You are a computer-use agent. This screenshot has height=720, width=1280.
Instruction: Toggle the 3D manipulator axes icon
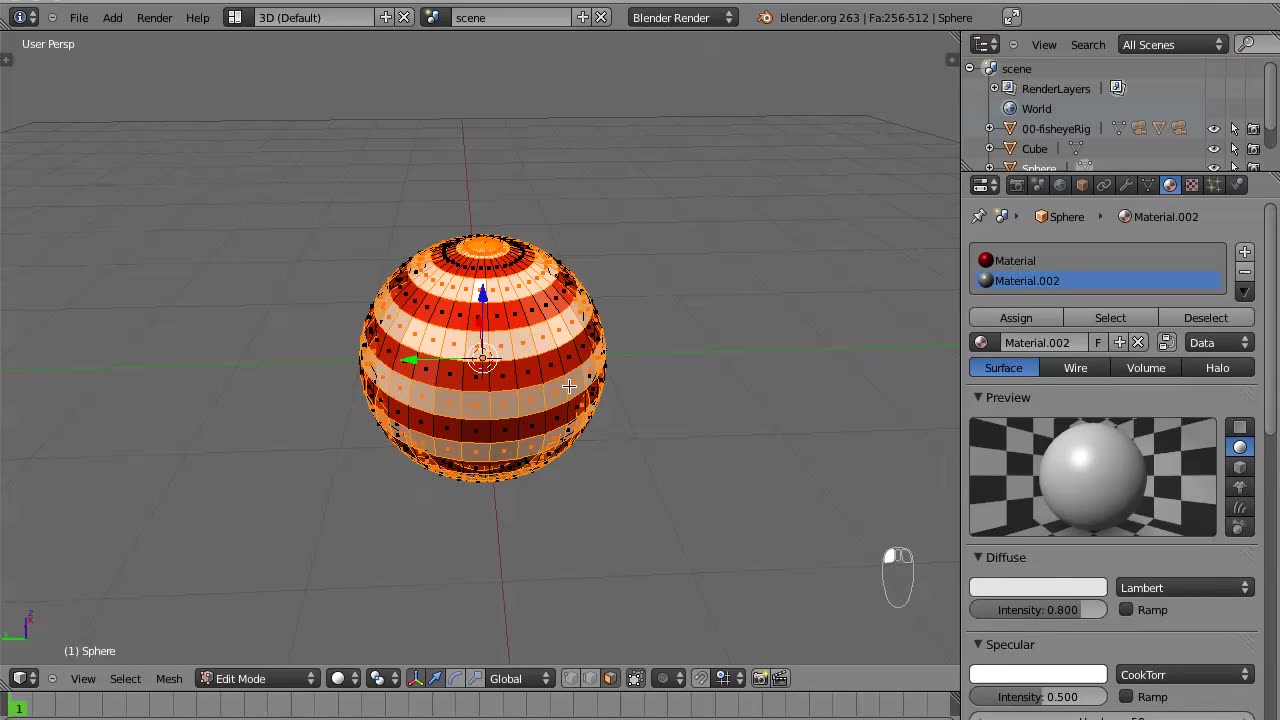pyautogui.click(x=416, y=679)
